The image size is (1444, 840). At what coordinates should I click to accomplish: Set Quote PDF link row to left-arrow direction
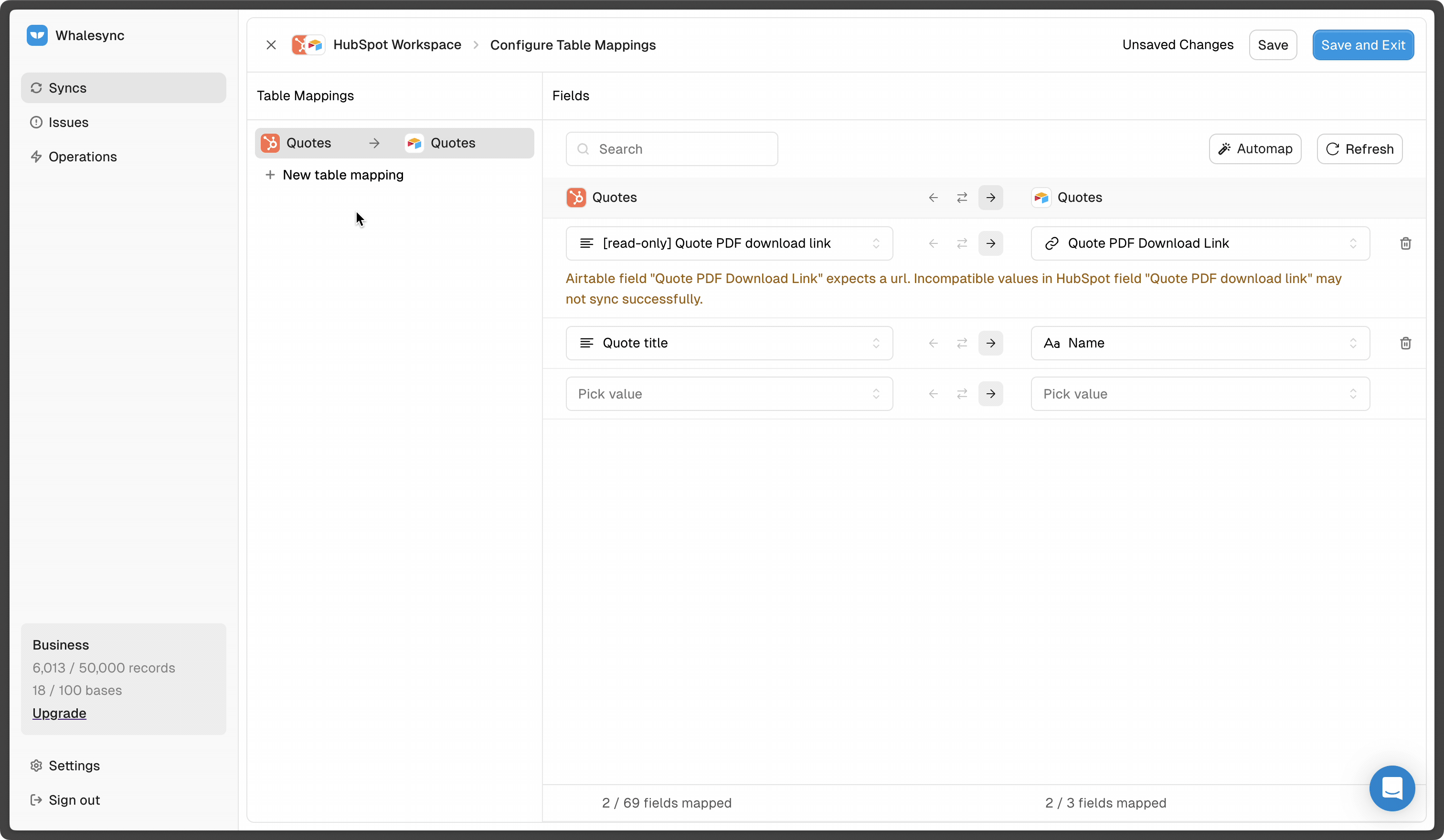[933, 243]
